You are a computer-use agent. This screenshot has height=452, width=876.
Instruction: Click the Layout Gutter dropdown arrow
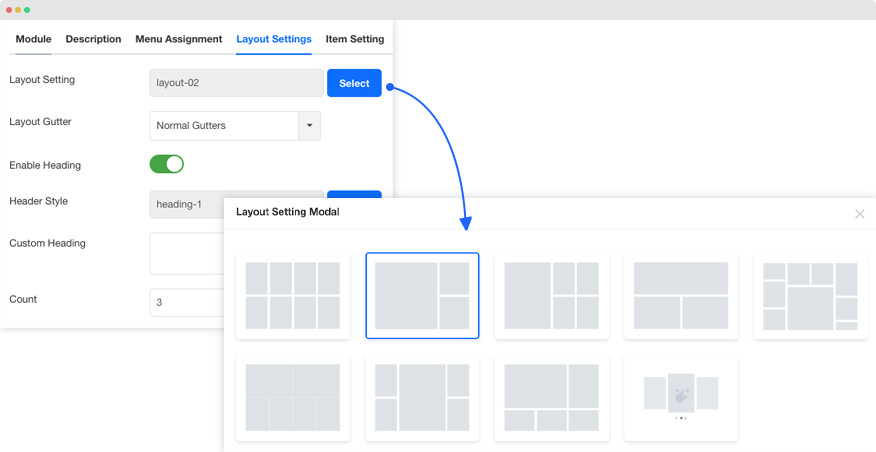point(310,126)
